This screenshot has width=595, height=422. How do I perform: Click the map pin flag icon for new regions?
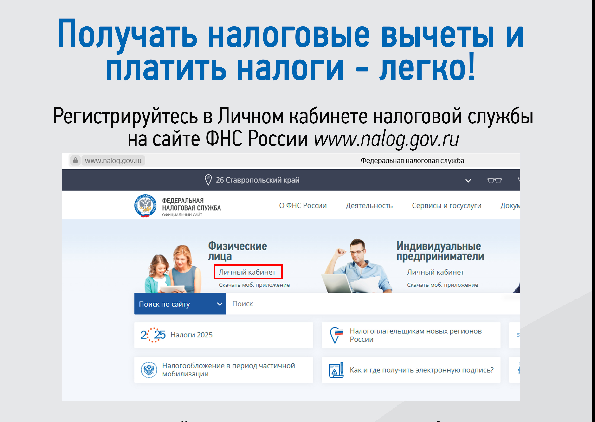point(336,335)
